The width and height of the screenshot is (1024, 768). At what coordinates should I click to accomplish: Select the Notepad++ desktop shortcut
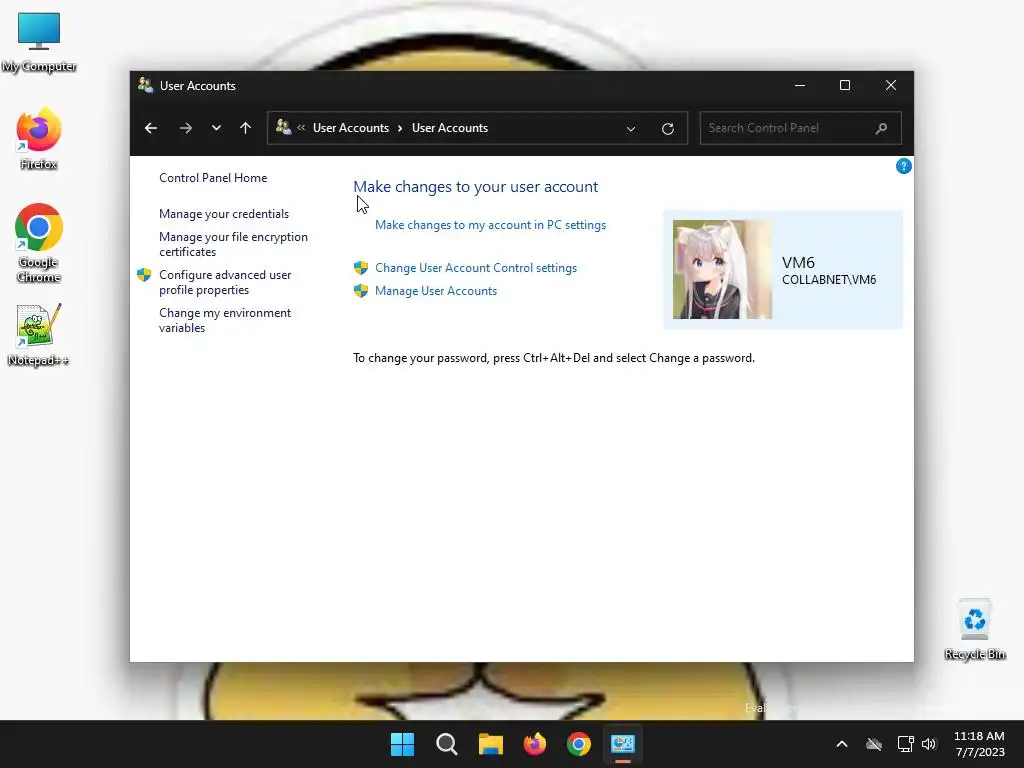[38, 335]
